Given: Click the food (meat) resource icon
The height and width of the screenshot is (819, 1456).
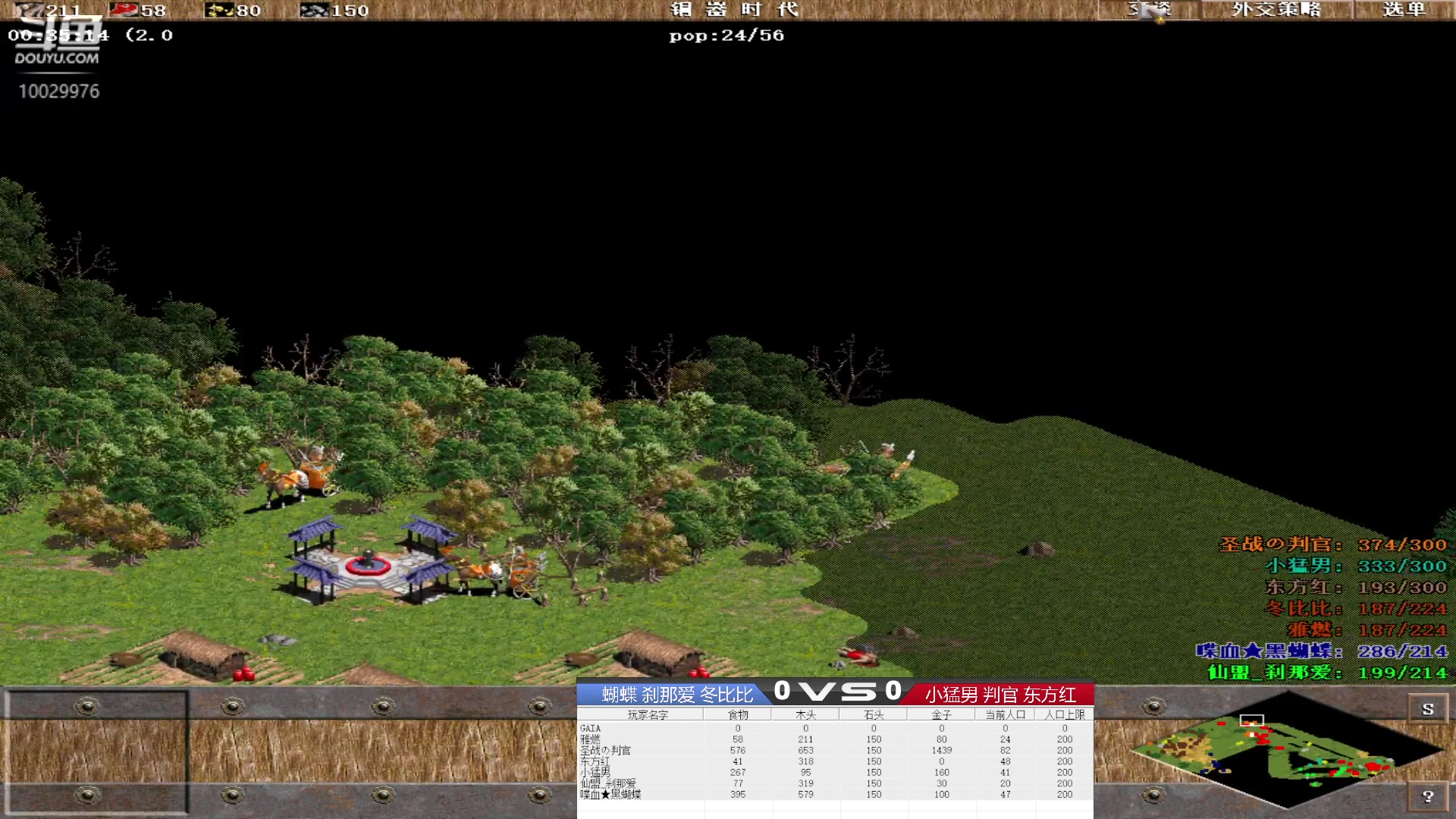Looking at the screenshot, I should point(123,10).
